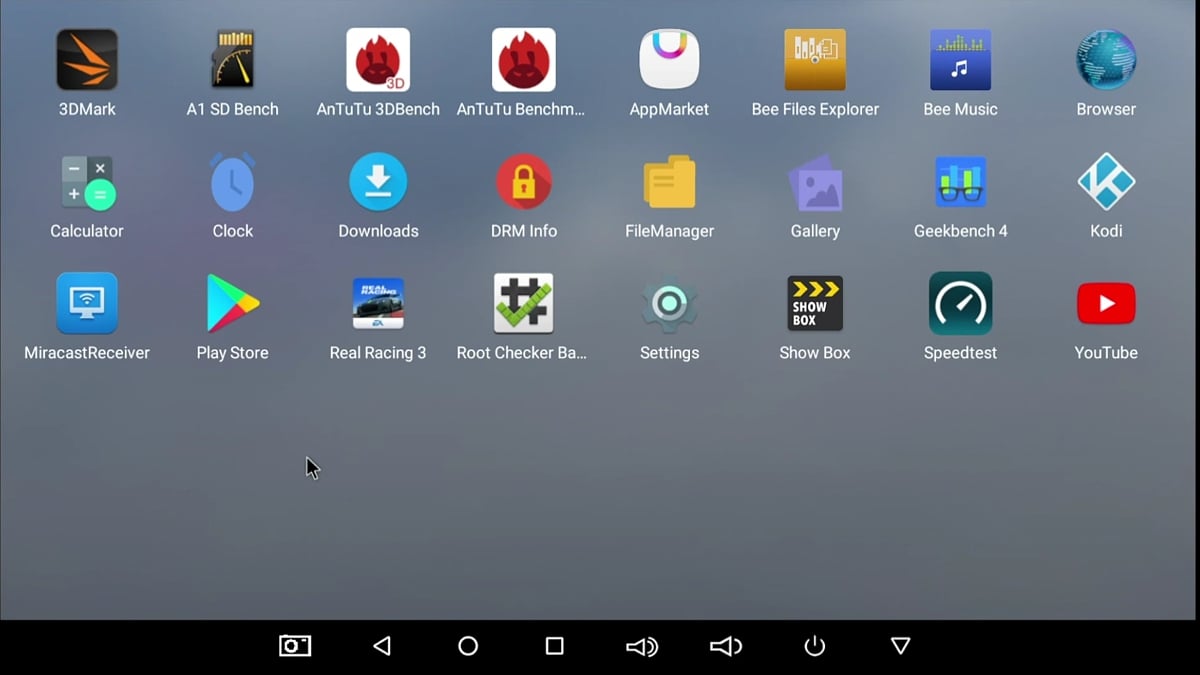Click the "Speedtest" label text

(x=961, y=353)
